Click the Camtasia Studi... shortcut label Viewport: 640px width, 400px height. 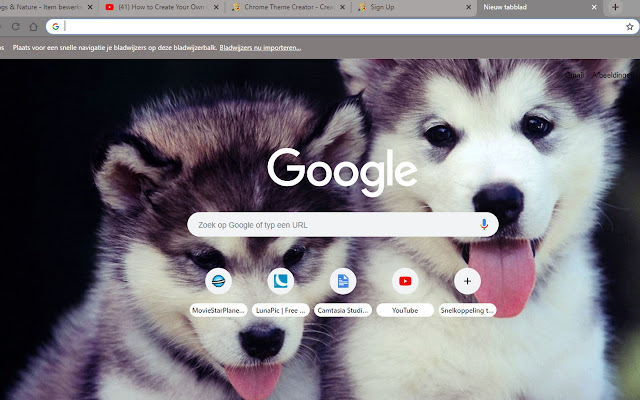click(x=343, y=310)
